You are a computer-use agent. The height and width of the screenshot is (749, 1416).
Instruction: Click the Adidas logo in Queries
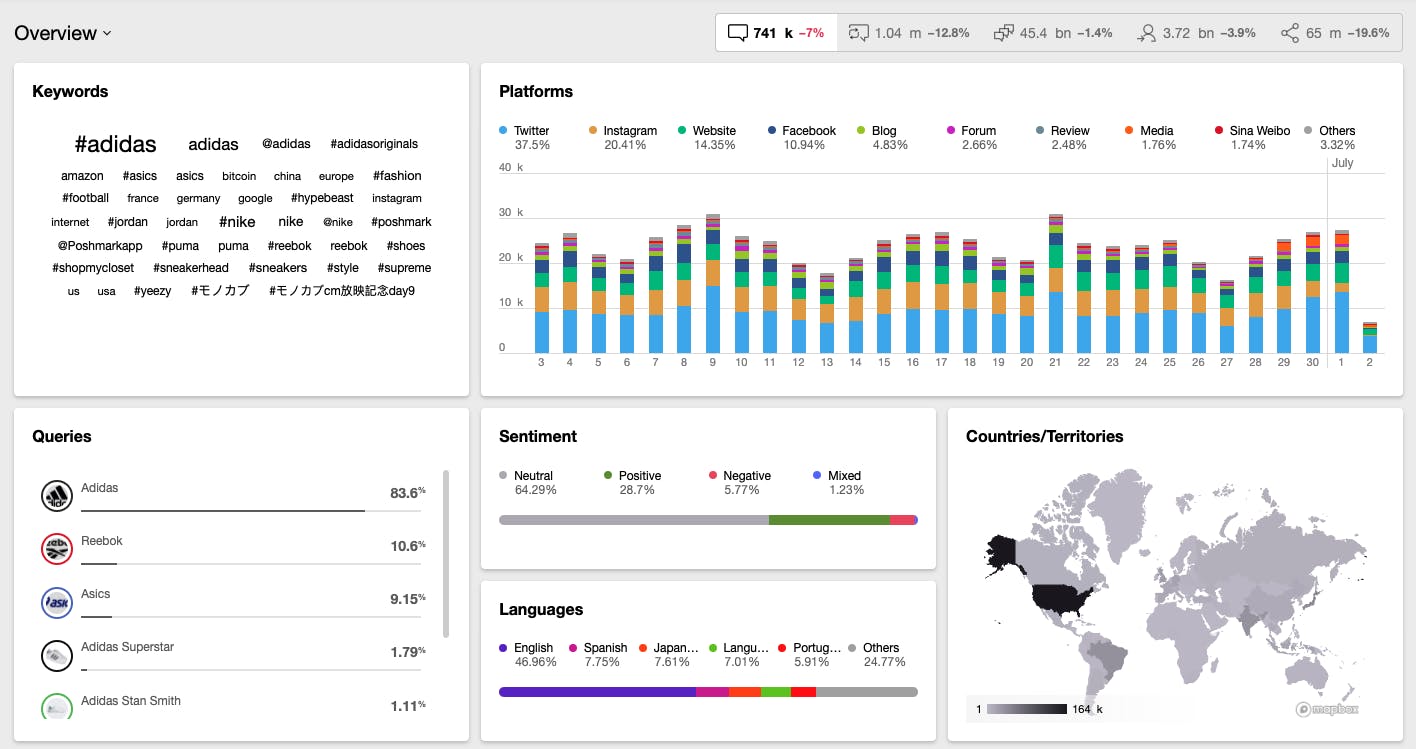[x=57, y=495]
